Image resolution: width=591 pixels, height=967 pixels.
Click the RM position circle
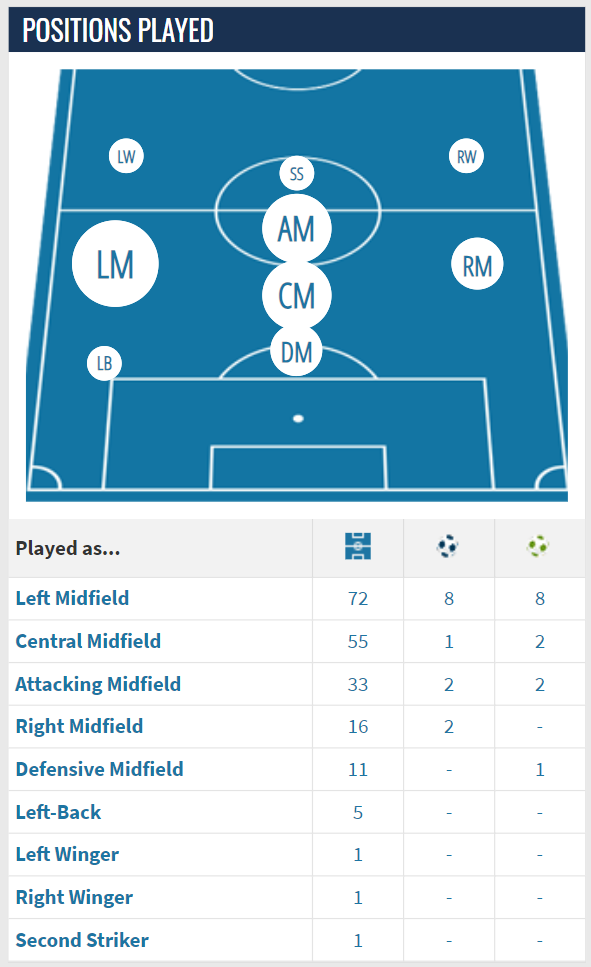[477, 264]
